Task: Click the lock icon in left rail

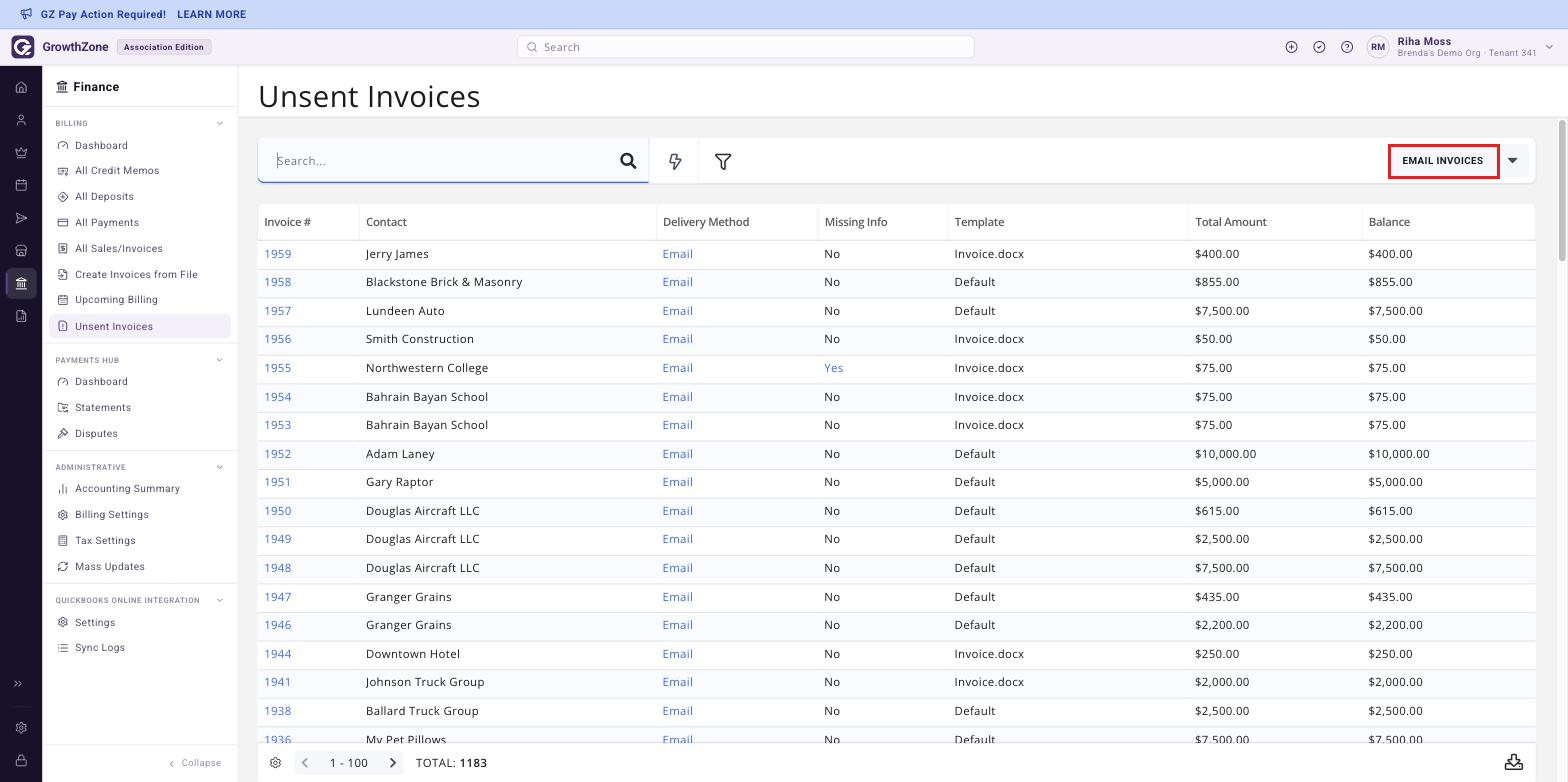Action: tap(21, 761)
